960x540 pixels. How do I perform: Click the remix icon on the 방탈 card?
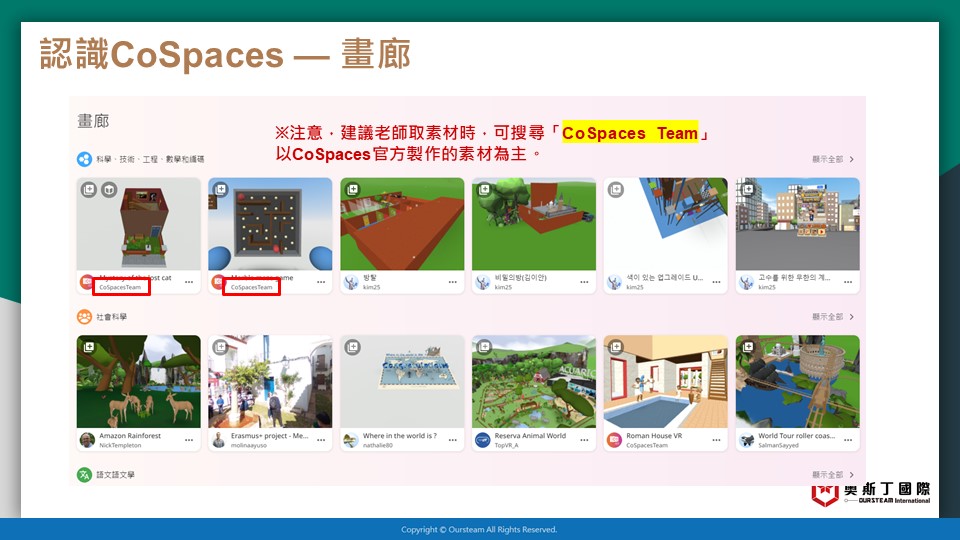coord(353,190)
